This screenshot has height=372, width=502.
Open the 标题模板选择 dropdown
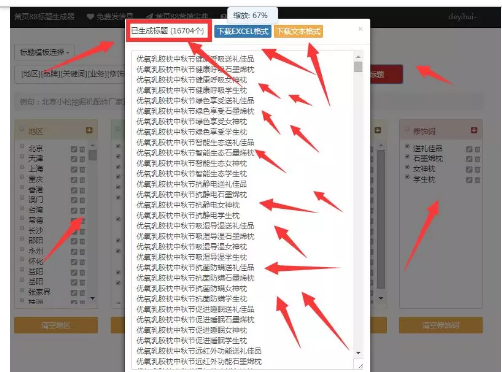tap(44, 52)
